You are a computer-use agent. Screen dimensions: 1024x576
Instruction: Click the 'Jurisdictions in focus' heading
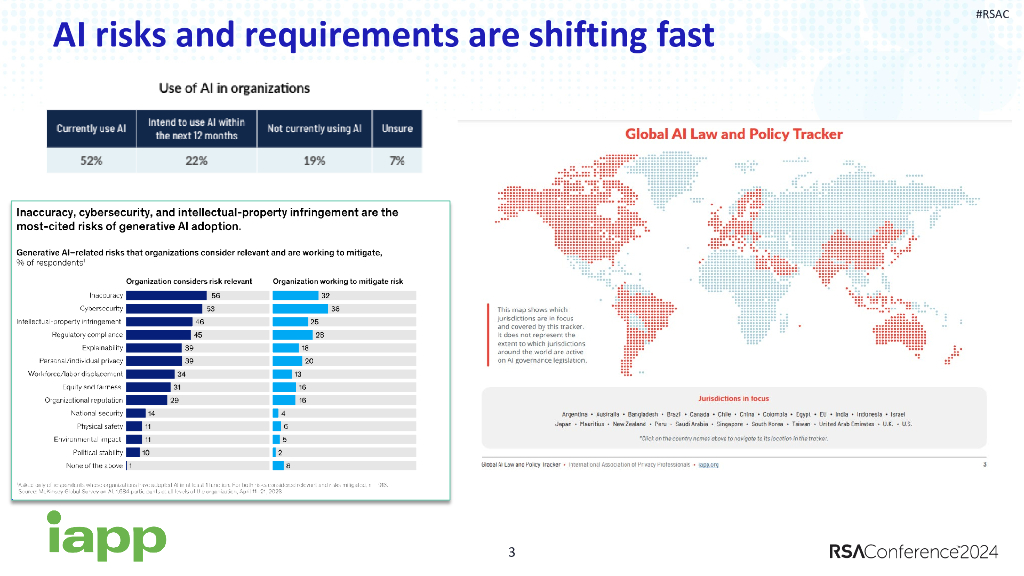[733, 398]
